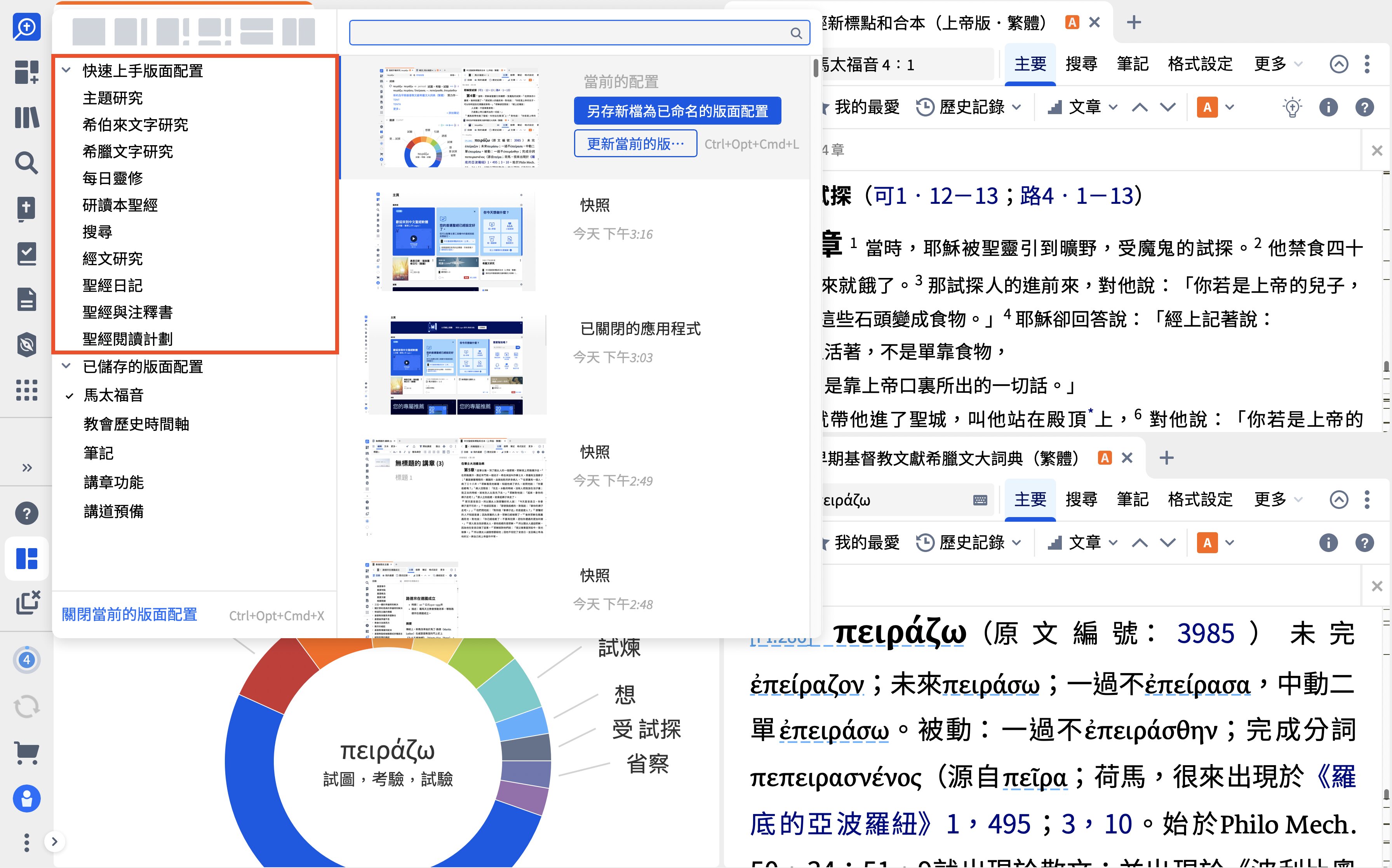The image size is (1392, 868).
Task: Click 更新當前的版… button
Action: click(x=635, y=144)
